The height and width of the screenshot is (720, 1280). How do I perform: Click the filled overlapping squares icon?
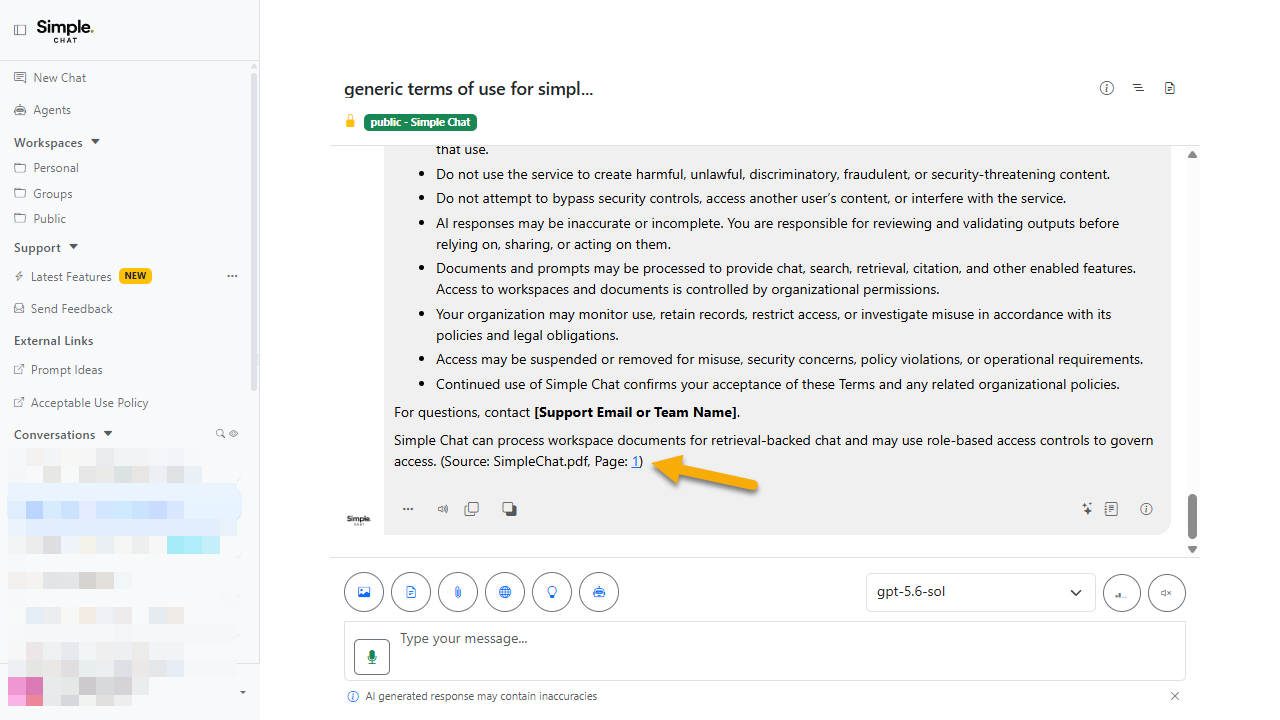pyautogui.click(x=509, y=509)
